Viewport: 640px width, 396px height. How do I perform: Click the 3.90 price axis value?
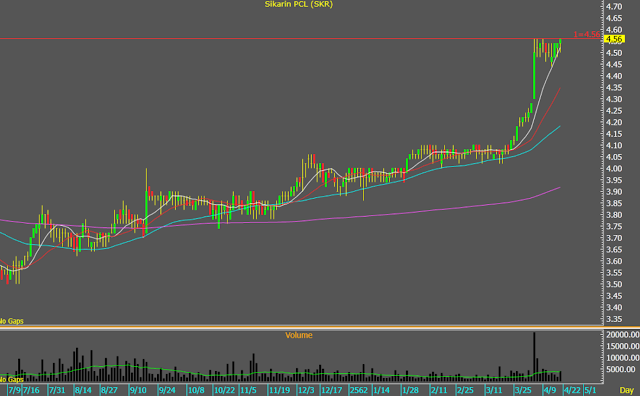point(614,191)
